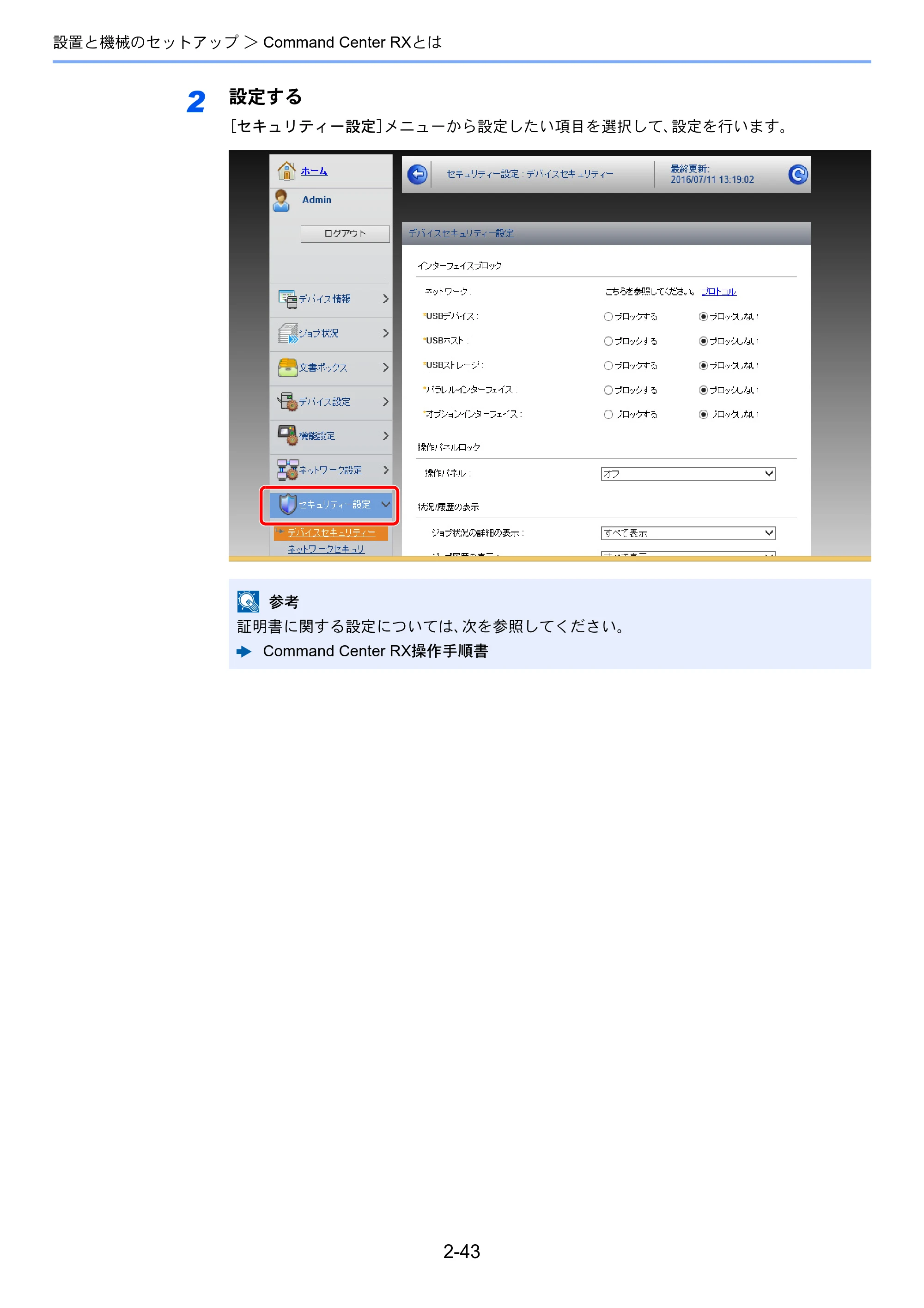The width and height of the screenshot is (924, 1308).
Task: Open the デバイス設定 menu item
Action: [331, 402]
